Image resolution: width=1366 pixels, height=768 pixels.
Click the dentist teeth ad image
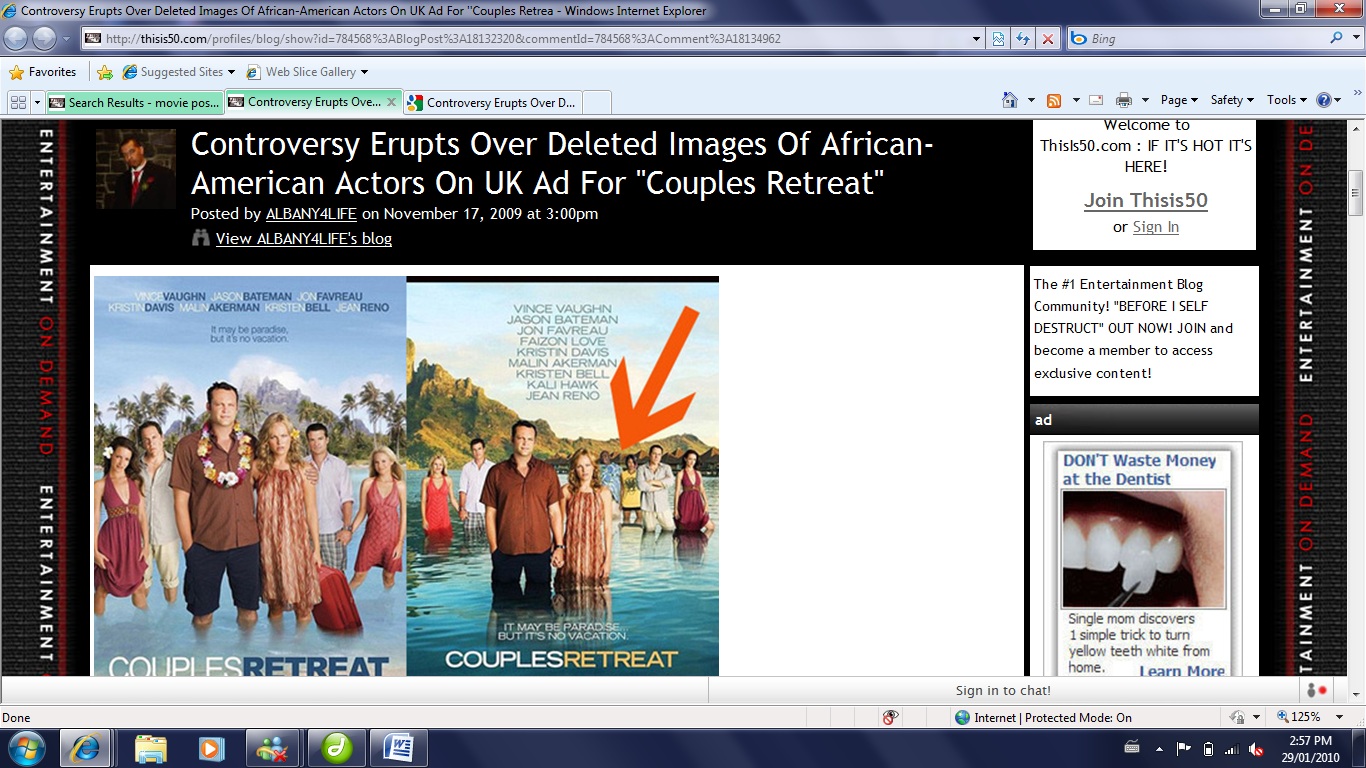(x=1143, y=549)
